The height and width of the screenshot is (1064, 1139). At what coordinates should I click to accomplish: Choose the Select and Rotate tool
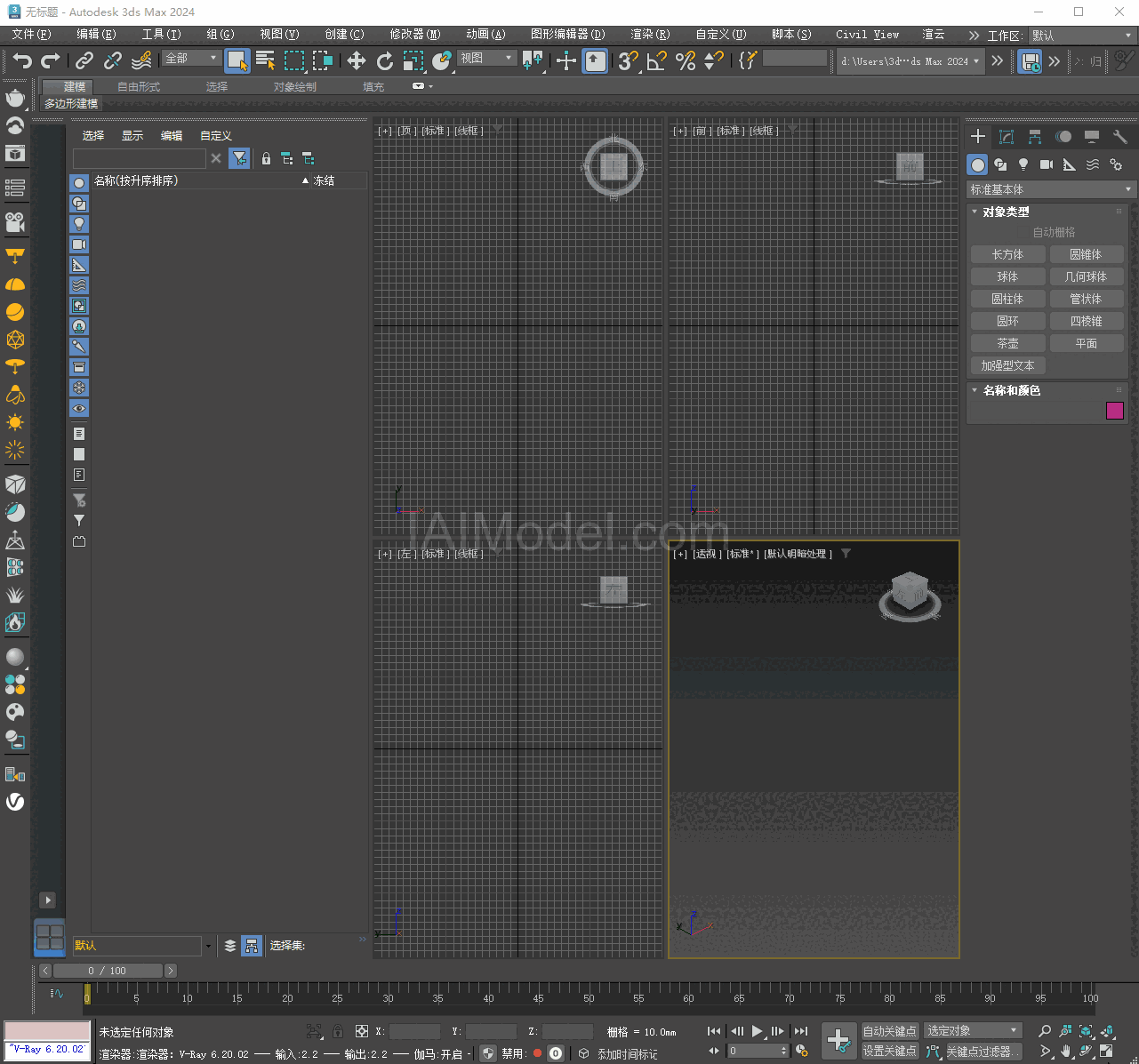[x=385, y=60]
